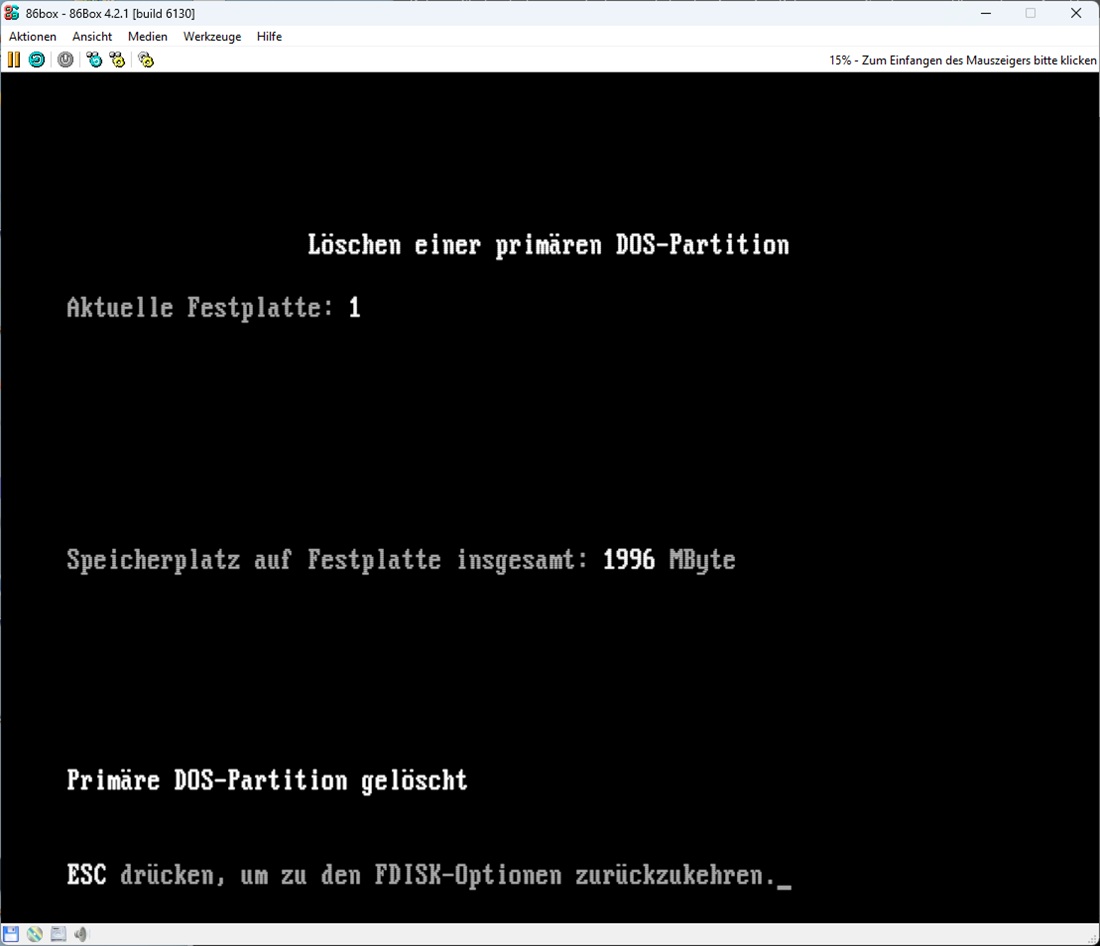Minimize the 86Box window
1100x946 pixels.
(984, 13)
